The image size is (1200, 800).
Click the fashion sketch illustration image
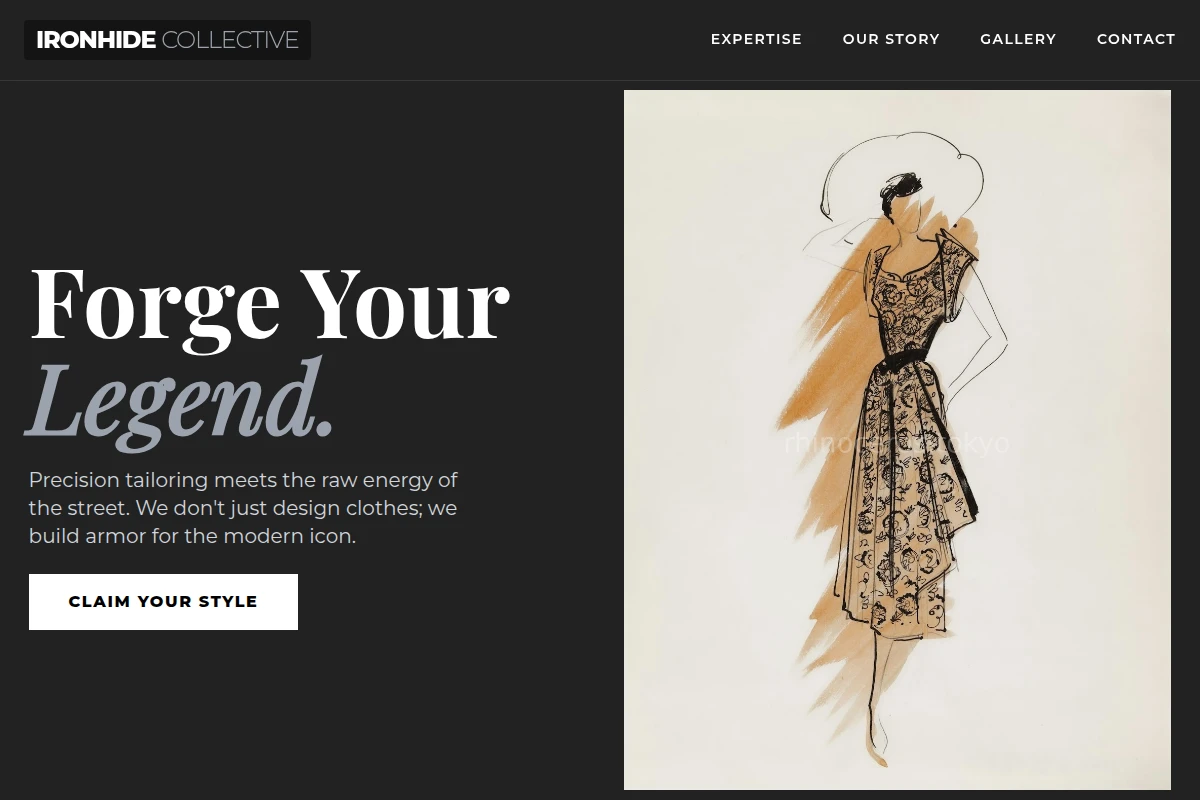897,440
